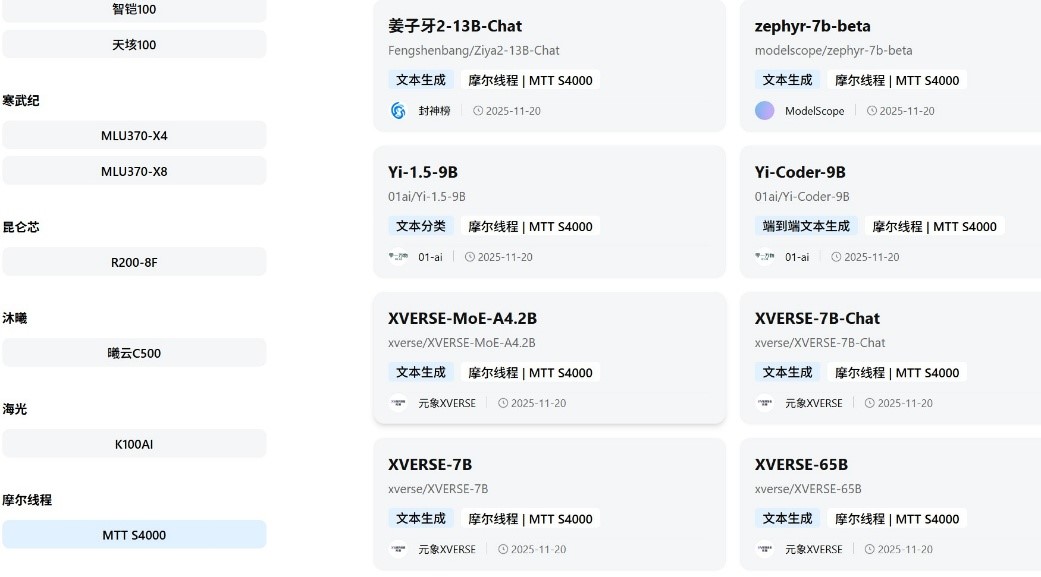This screenshot has width=1041, height=577.
Task: Toggle the MTT S4000 filter chip
Action: coord(134,535)
